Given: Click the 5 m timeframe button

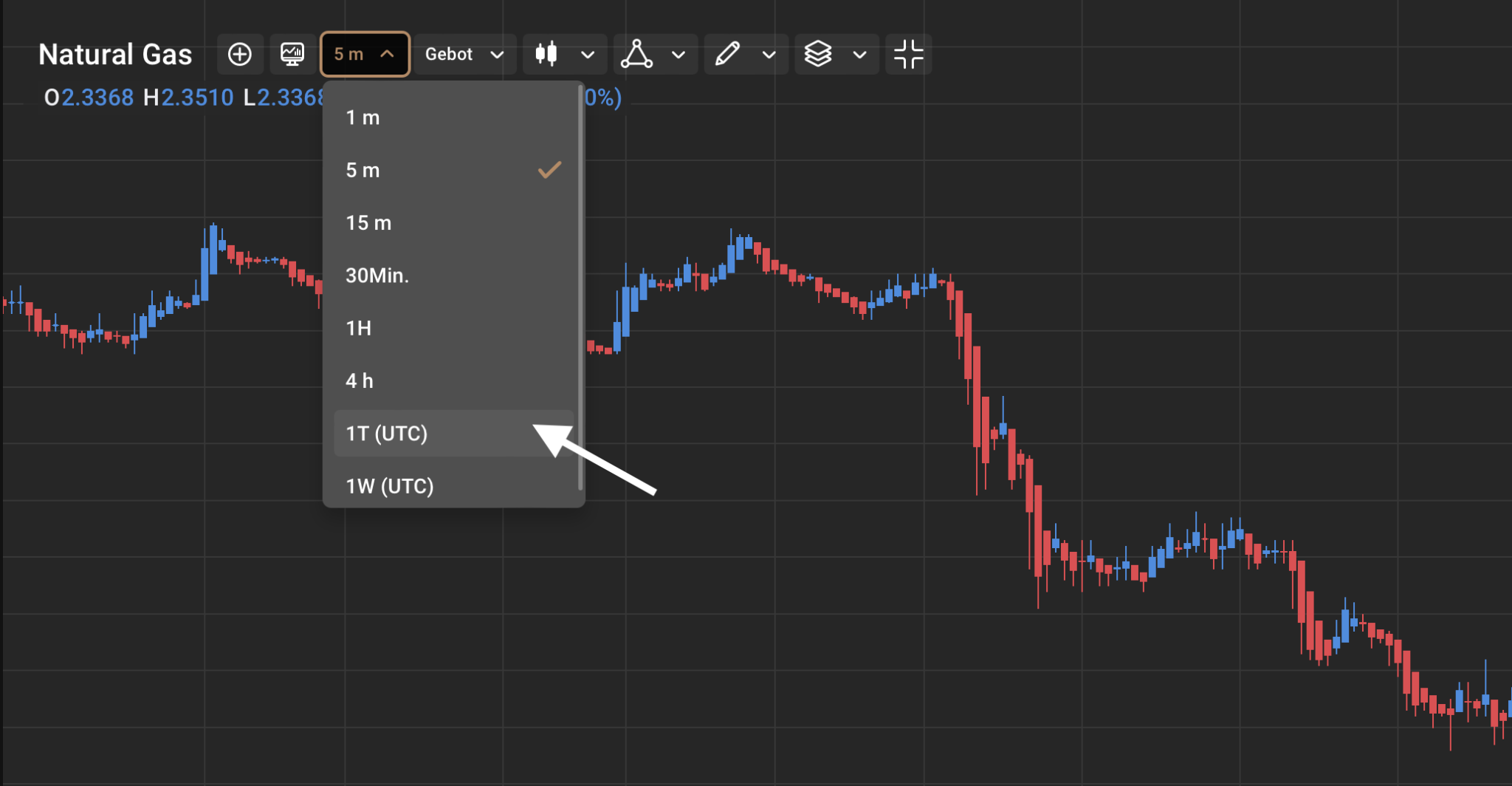Looking at the screenshot, I should point(354,54).
